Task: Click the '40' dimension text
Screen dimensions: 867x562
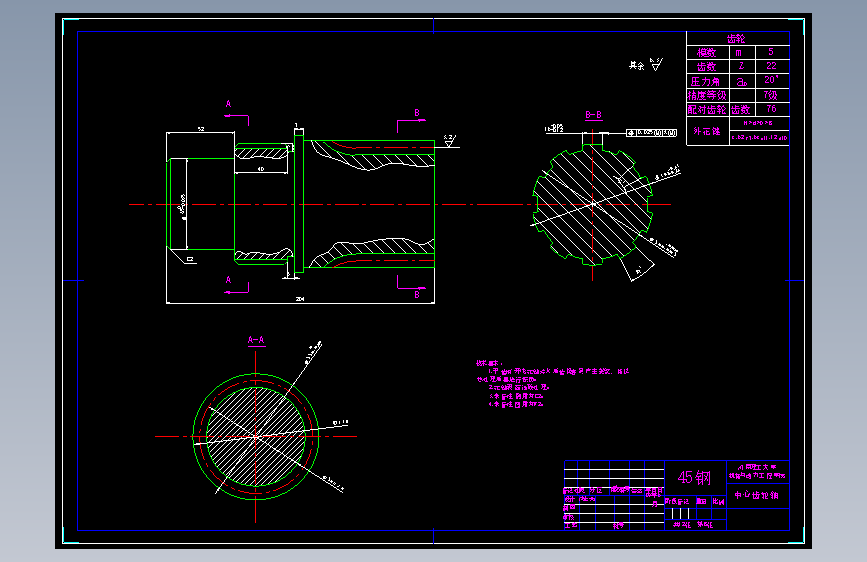Action: pyautogui.click(x=260, y=169)
